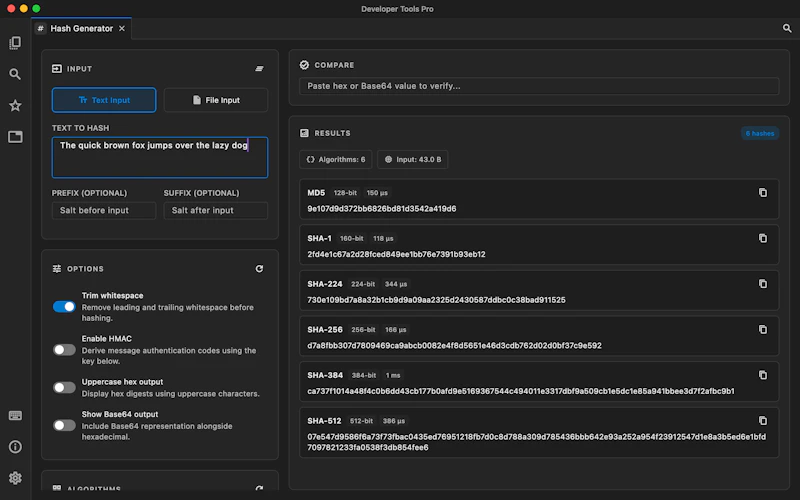Viewport: 800px width, 500px height.
Task: Click the SHA-384 1 ms timing badge
Action: point(393,375)
